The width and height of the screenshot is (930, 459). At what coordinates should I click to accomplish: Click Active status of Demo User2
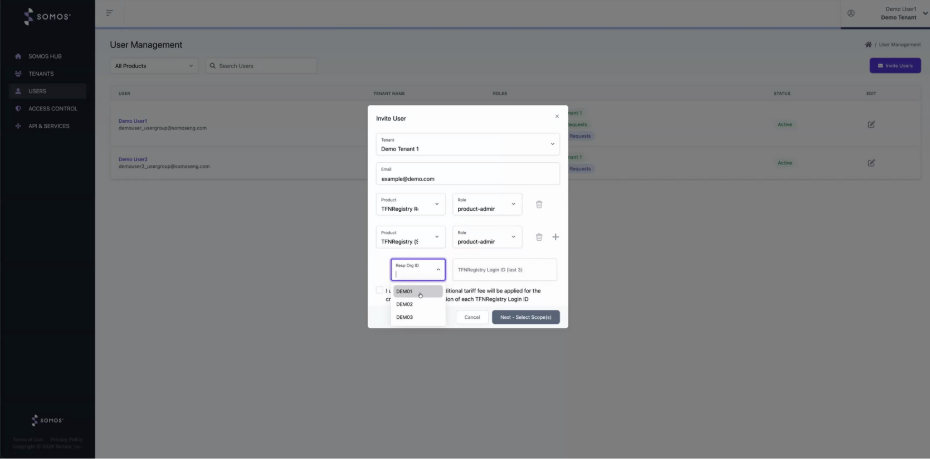pos(785,162)
